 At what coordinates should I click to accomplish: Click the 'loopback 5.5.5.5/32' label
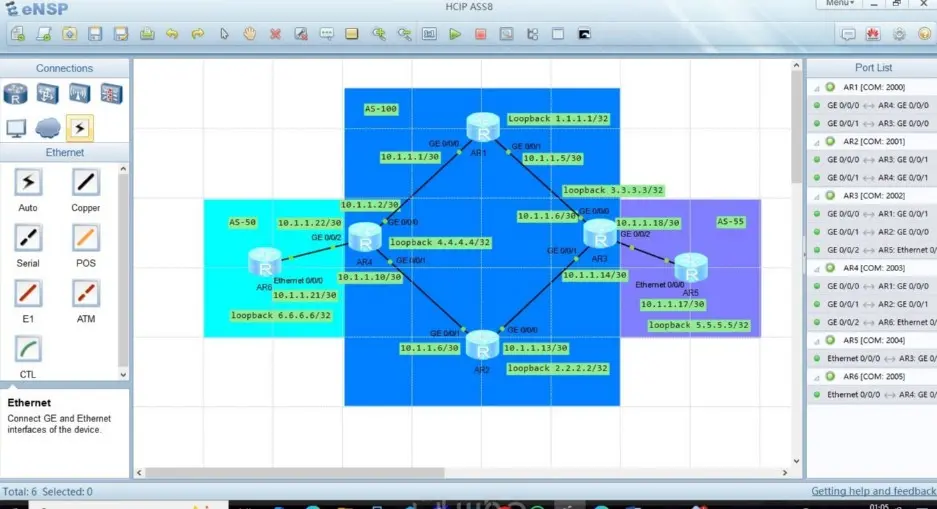699,325
